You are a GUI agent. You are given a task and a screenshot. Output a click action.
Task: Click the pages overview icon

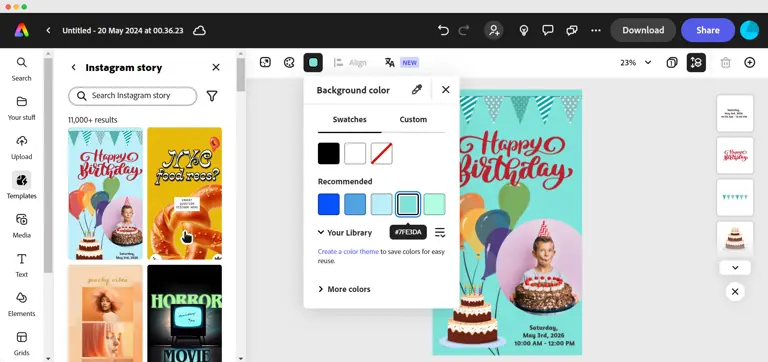672,62
